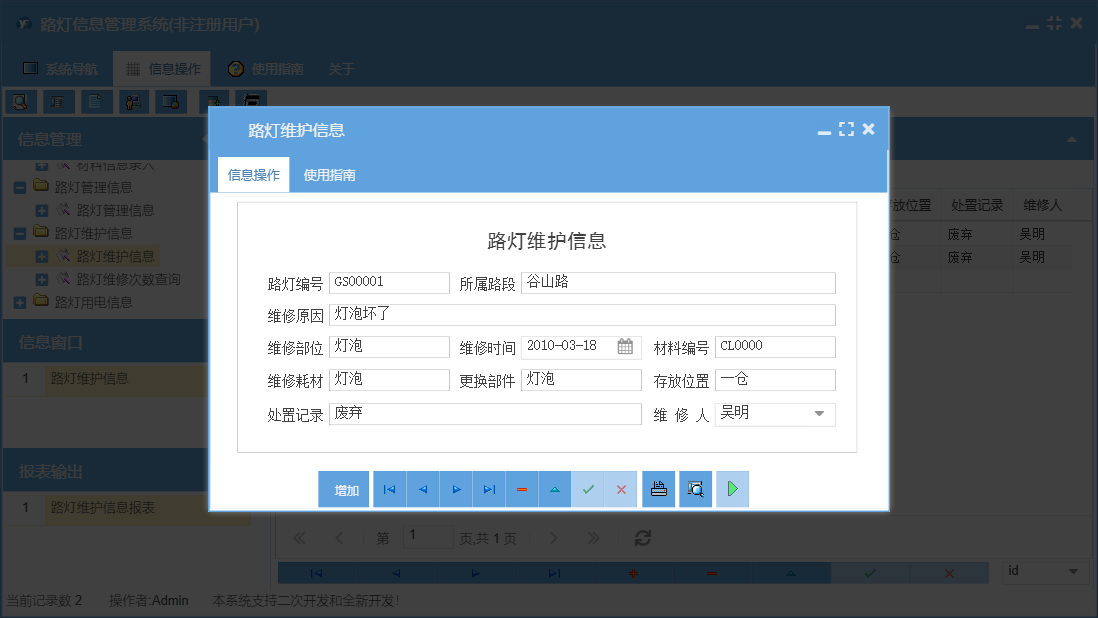Jump to first record with the navigation icon
Screen dimensions: 1098x618
[389, 489]
